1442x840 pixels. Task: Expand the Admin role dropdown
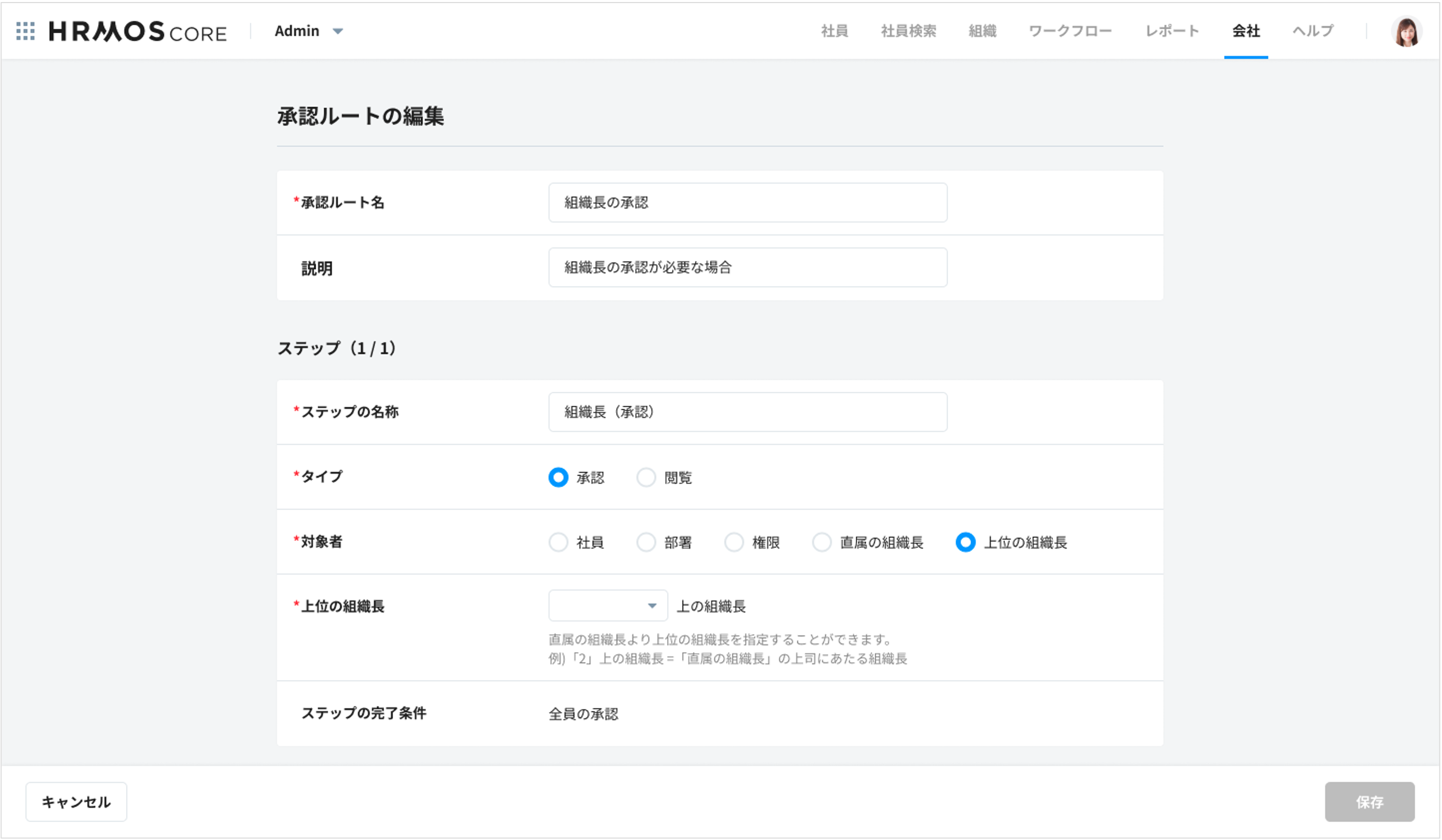point(309,31)
